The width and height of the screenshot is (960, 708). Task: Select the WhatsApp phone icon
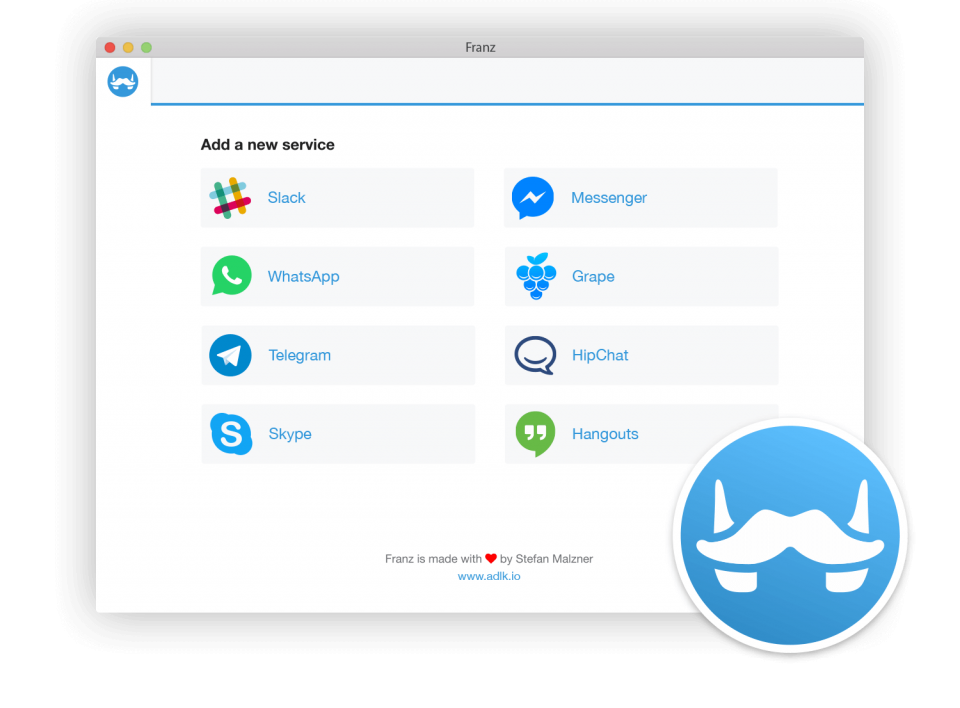pos(231,277)
